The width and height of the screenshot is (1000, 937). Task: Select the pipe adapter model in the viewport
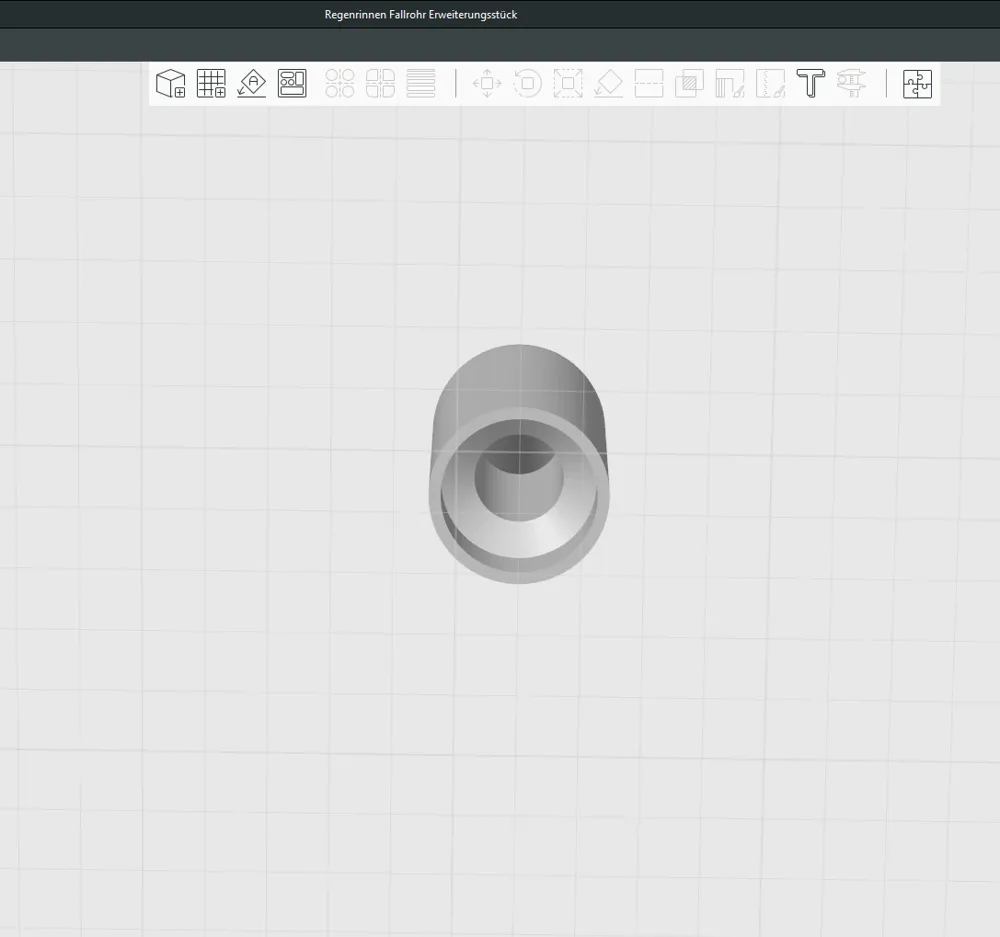tap(519, 460)
